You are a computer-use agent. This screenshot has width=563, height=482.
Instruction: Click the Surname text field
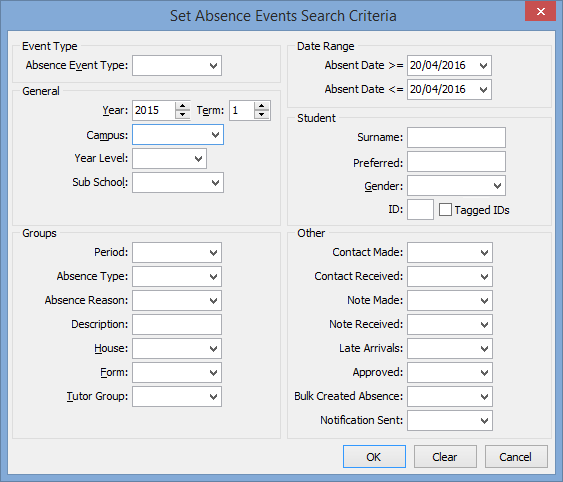pyautogui.click(x=456, y=137)
